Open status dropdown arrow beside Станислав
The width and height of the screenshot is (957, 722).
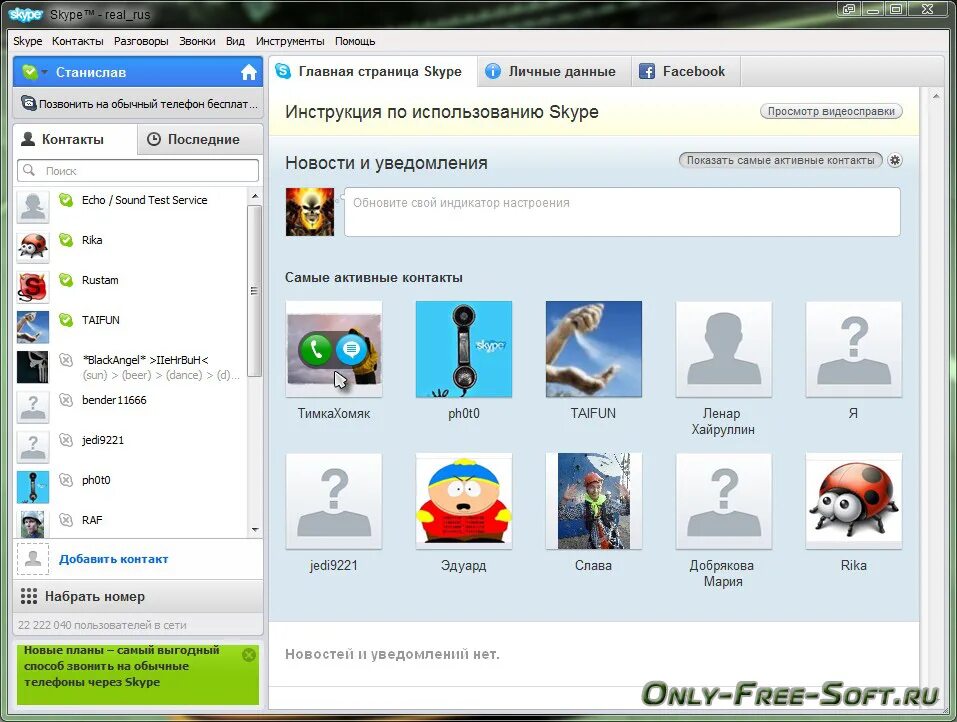pos(45,73)
